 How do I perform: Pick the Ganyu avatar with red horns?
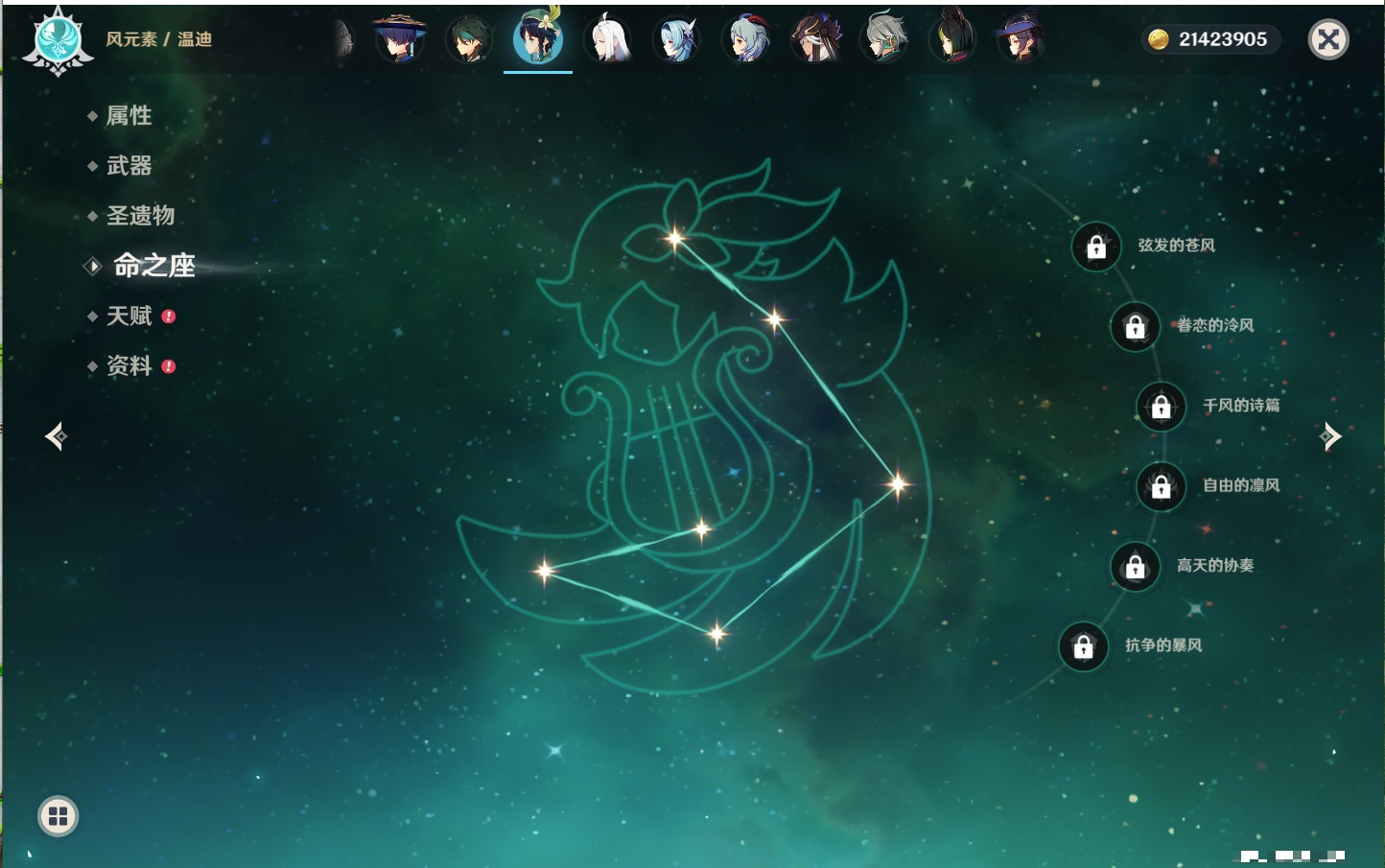pos(747,39)
